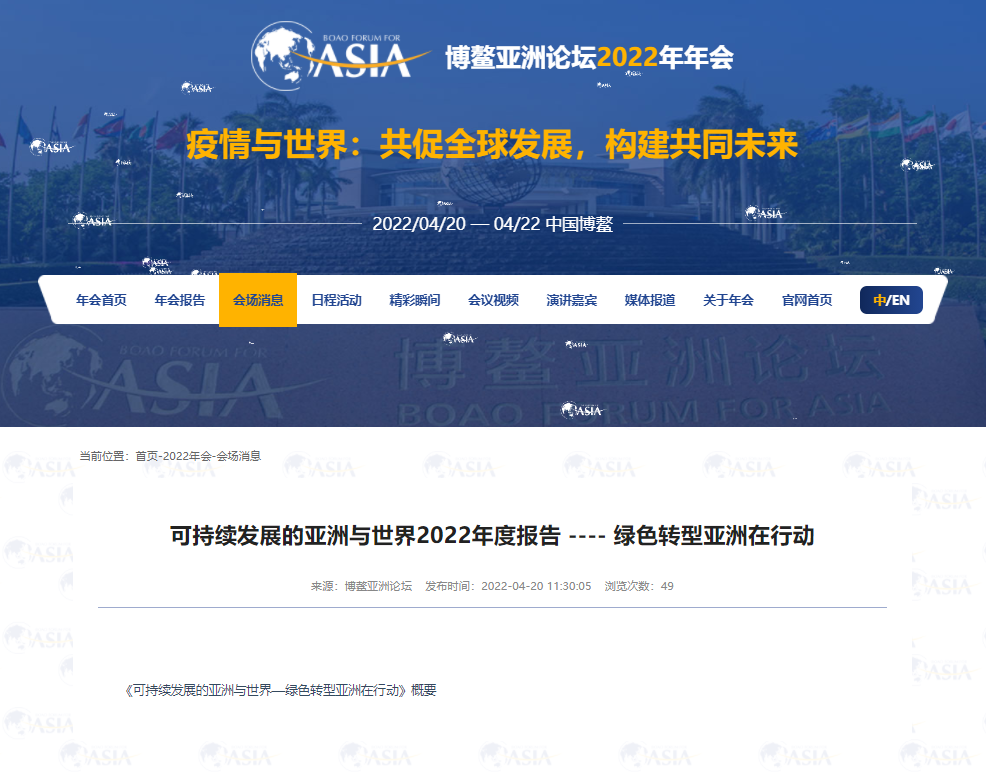Viewport: 986px width, 780px height.
Task: Click the date line 2022/04/20 — 04/22 中国博鳌
Action: [492, 224]
